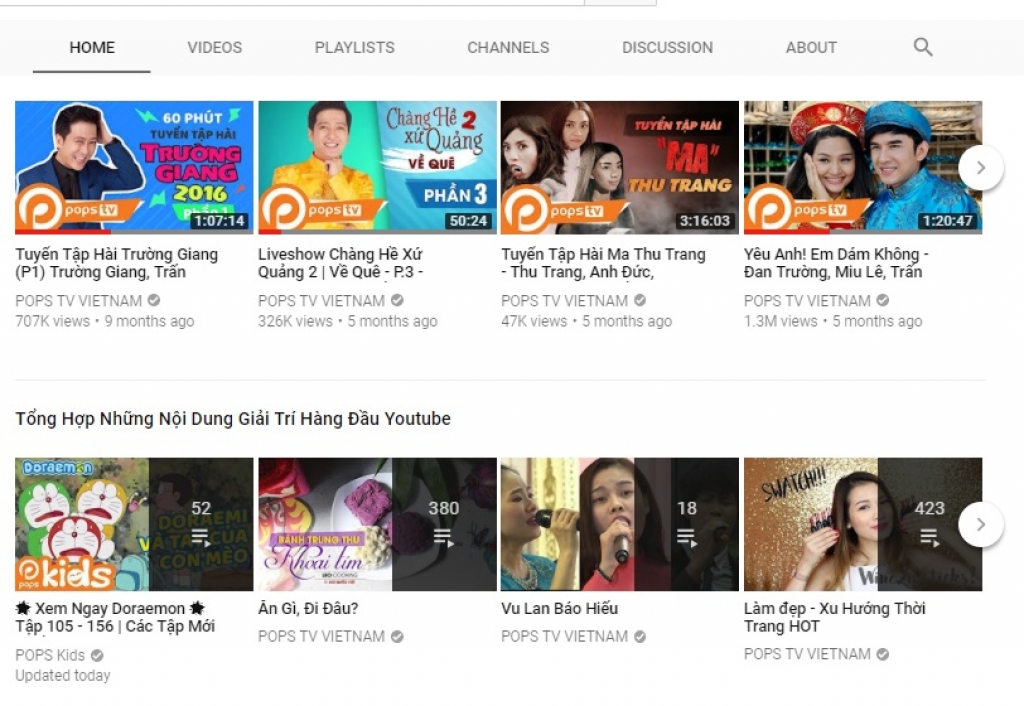Open POPS TV VIETNAM under Làm đẹp playlist
1024x706 pixels.
(807, 654)
